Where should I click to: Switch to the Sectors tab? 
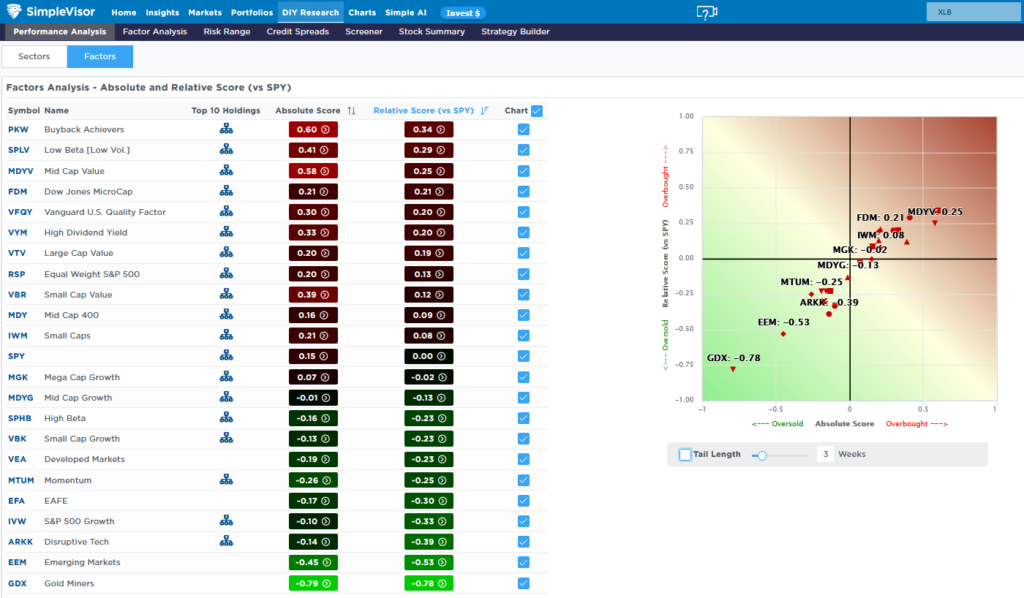point(34,56)
